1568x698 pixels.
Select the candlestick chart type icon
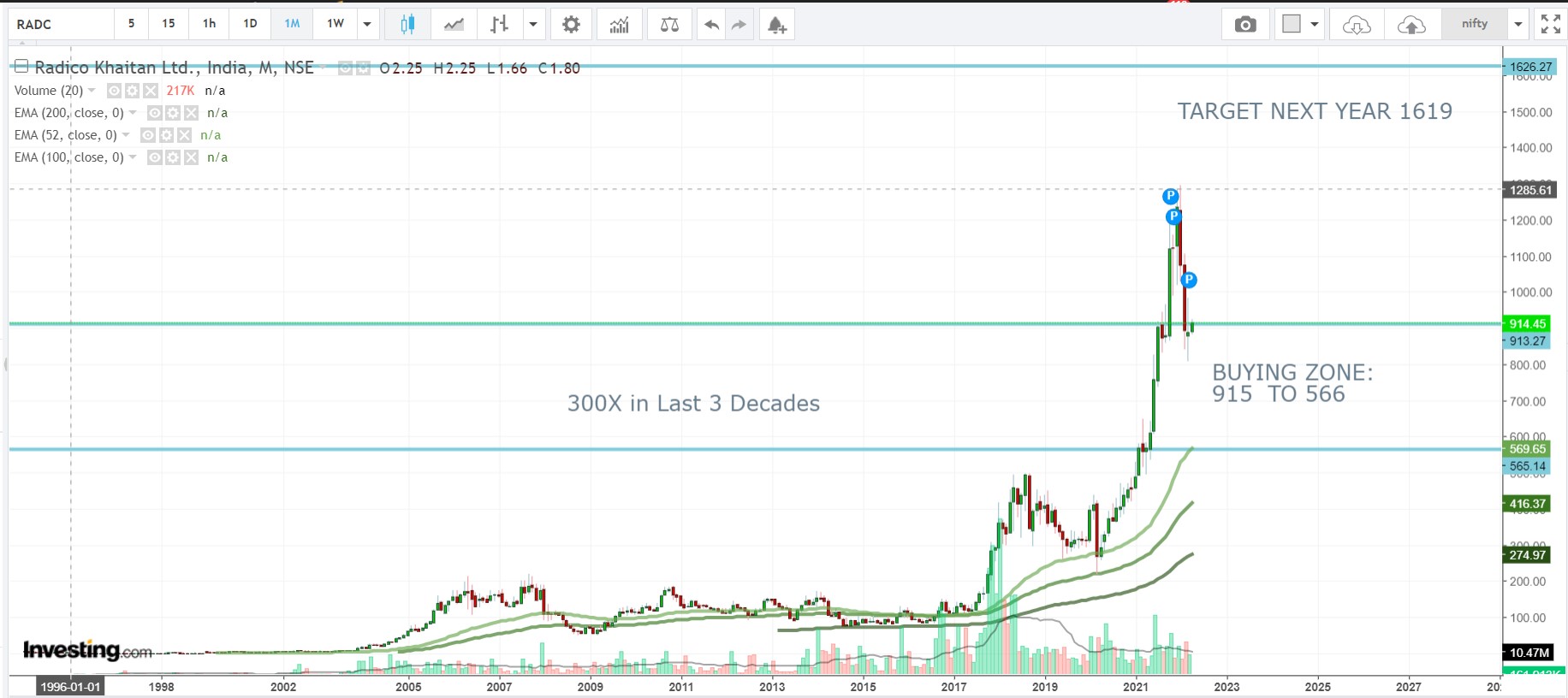tap(407, 24)
